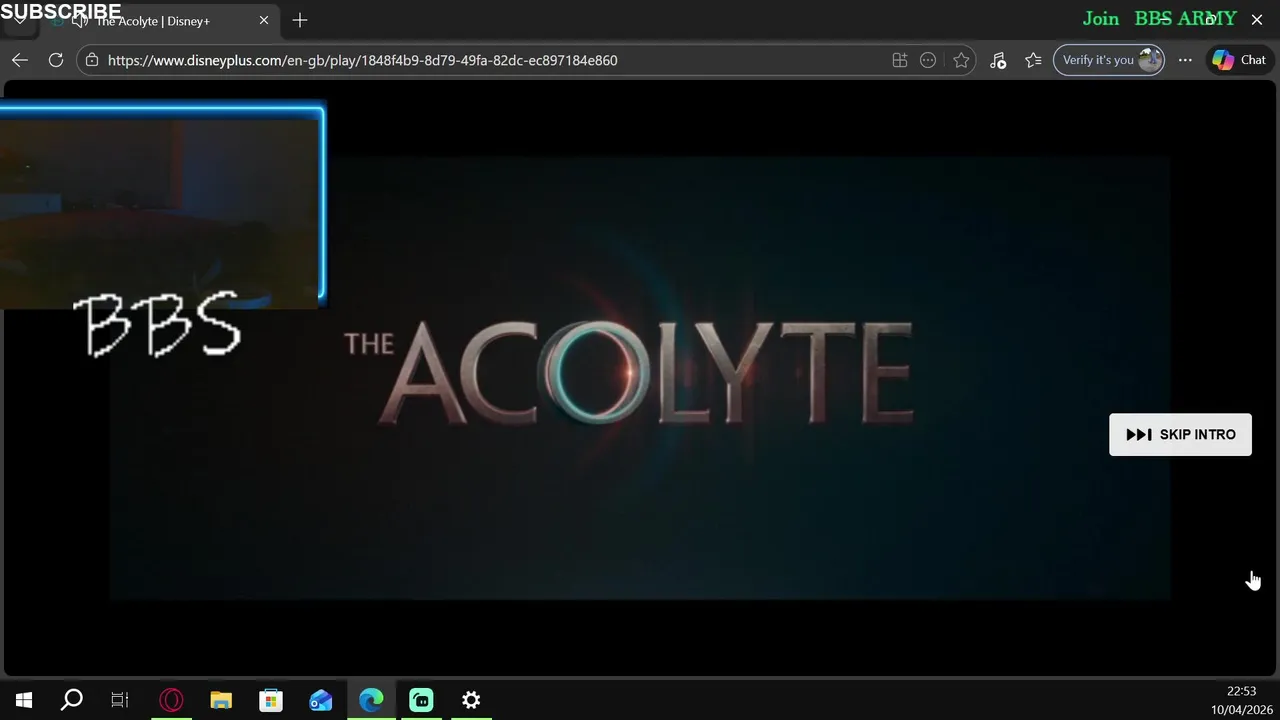Go back to the previous page
1280x720 pixels.
click(20, 60)
